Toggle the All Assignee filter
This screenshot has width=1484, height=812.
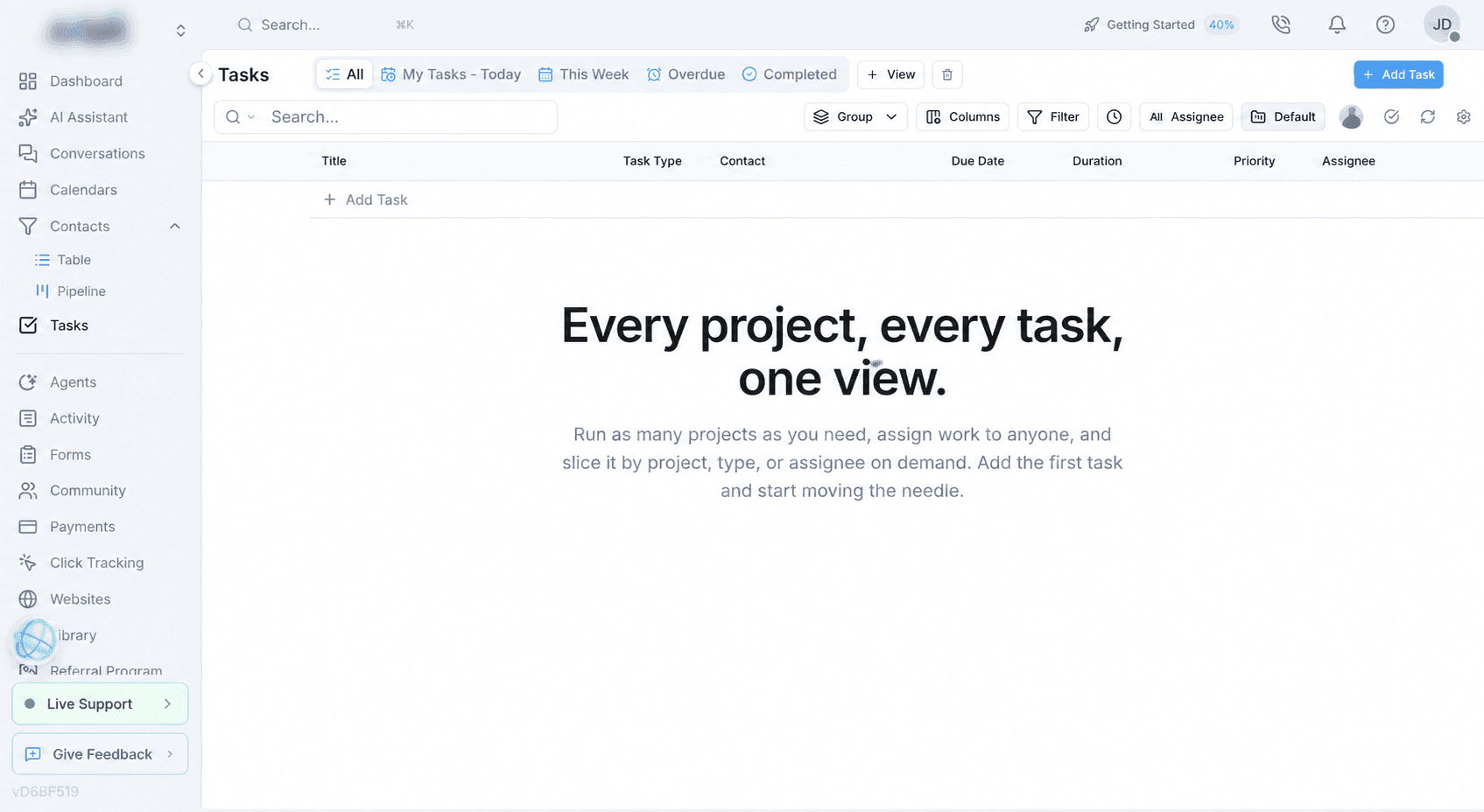tap(1186, 116)
